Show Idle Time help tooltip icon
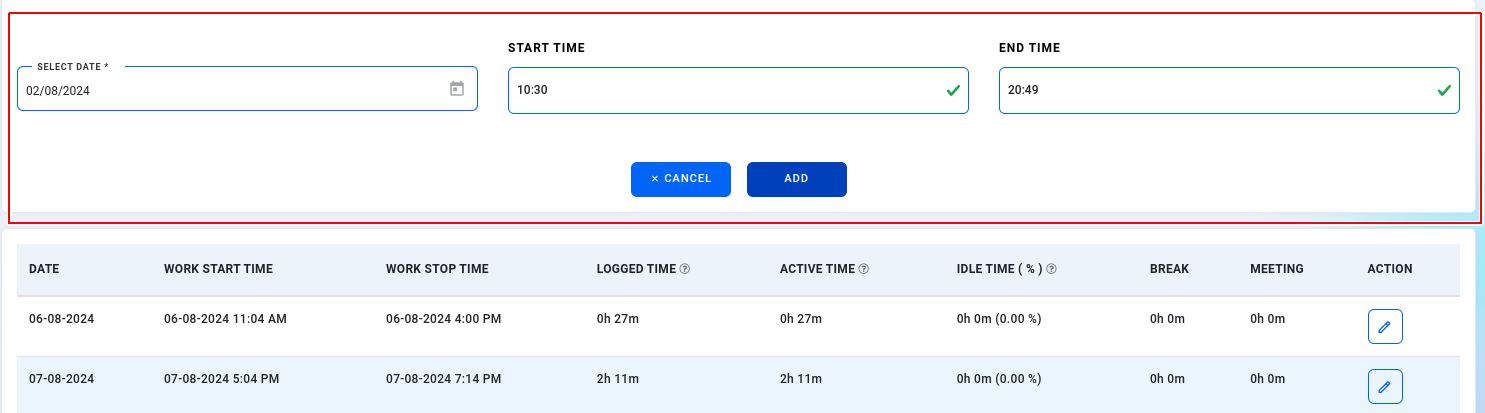 click(x=1052, y=269)
